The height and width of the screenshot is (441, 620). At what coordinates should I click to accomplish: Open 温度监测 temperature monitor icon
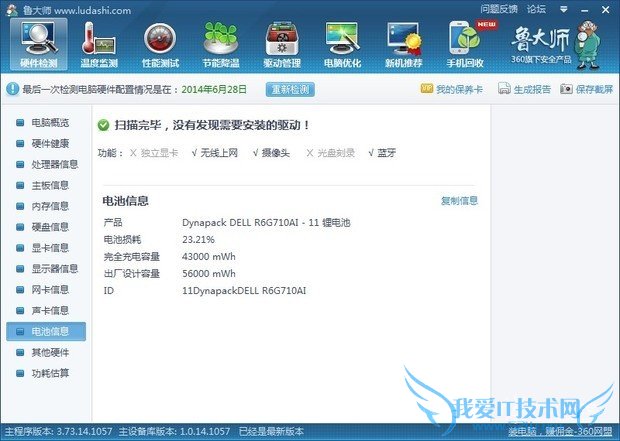tap(99, 44)
